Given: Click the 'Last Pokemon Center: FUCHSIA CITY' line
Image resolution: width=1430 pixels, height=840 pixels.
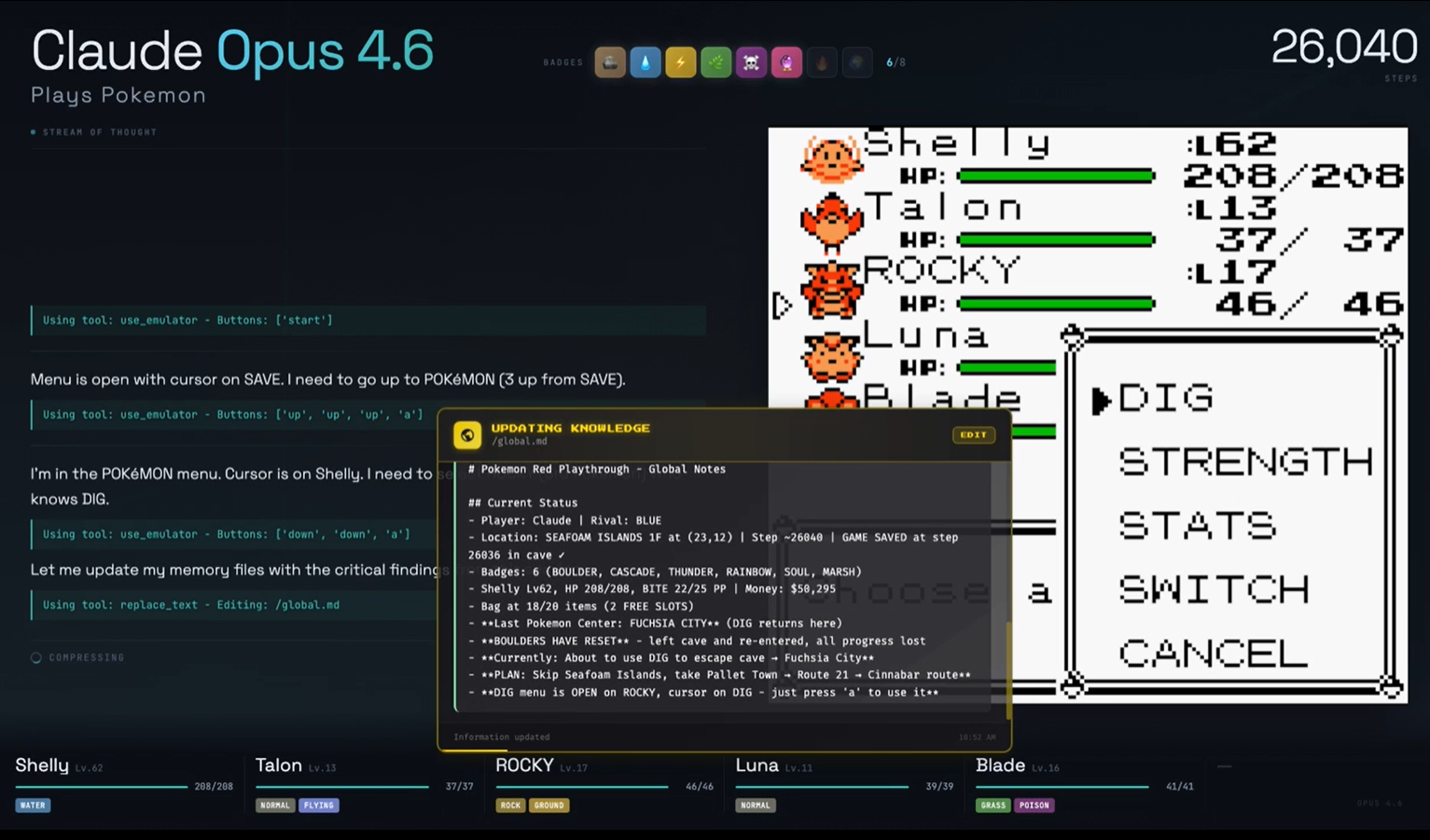Looking at the screenshot, I should [x=655, y=623].
